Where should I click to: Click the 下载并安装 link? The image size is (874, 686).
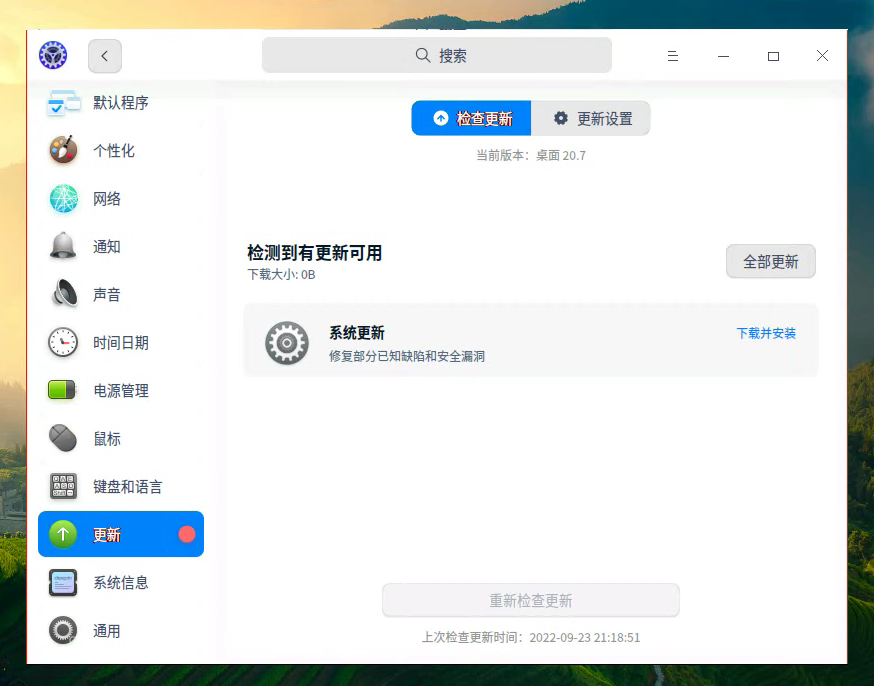(766, 333)
